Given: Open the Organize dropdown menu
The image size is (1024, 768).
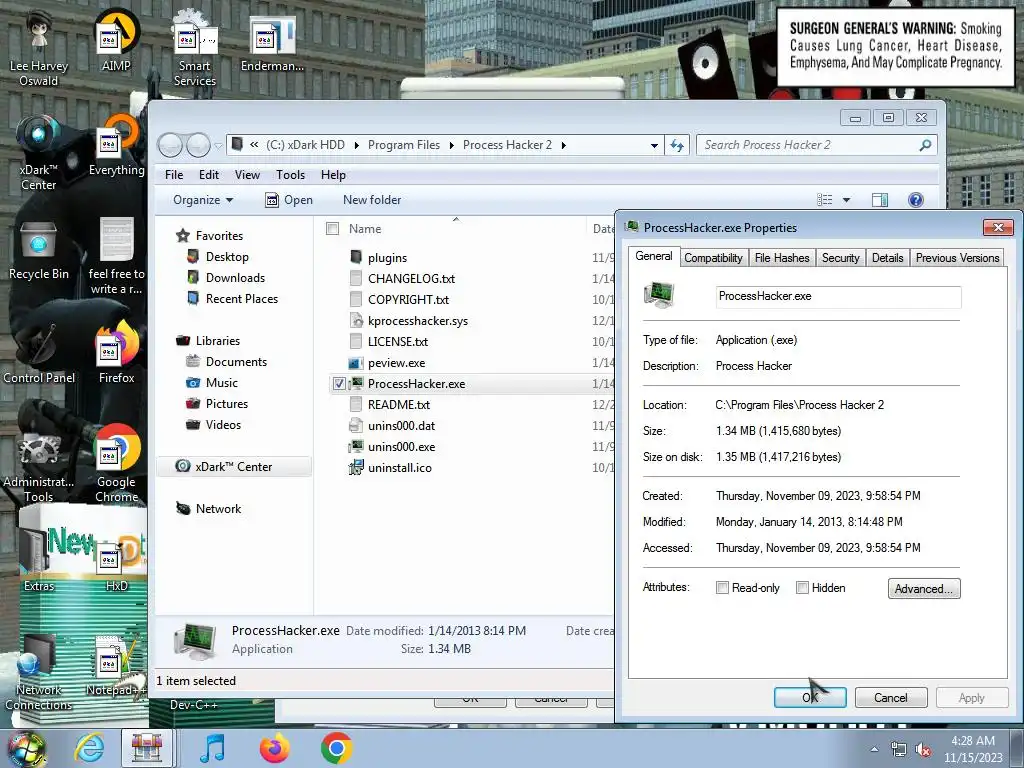Looking at the screenshot, I should point(202,200).
